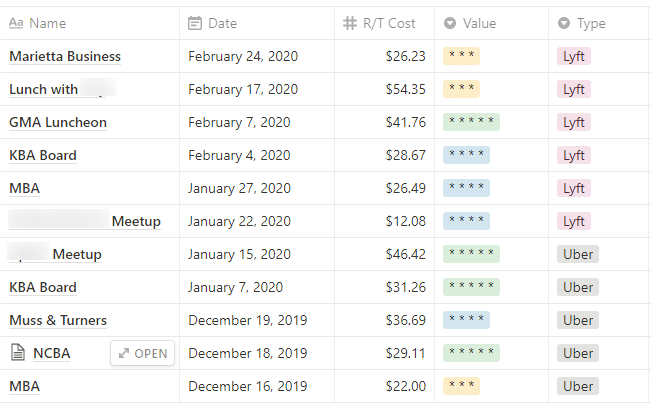Select the December 19, 2019 date cell

click(257, 320)
